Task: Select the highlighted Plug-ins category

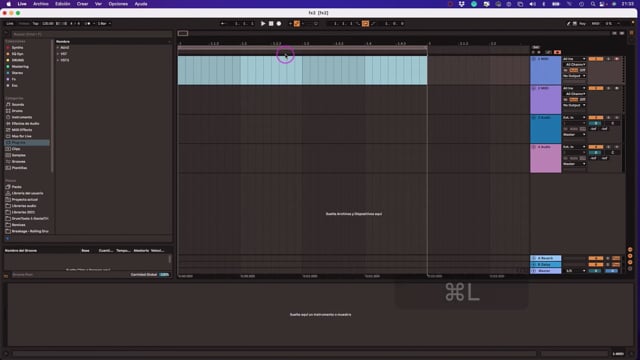Action: pyautogui.click(x=27, y=142)
